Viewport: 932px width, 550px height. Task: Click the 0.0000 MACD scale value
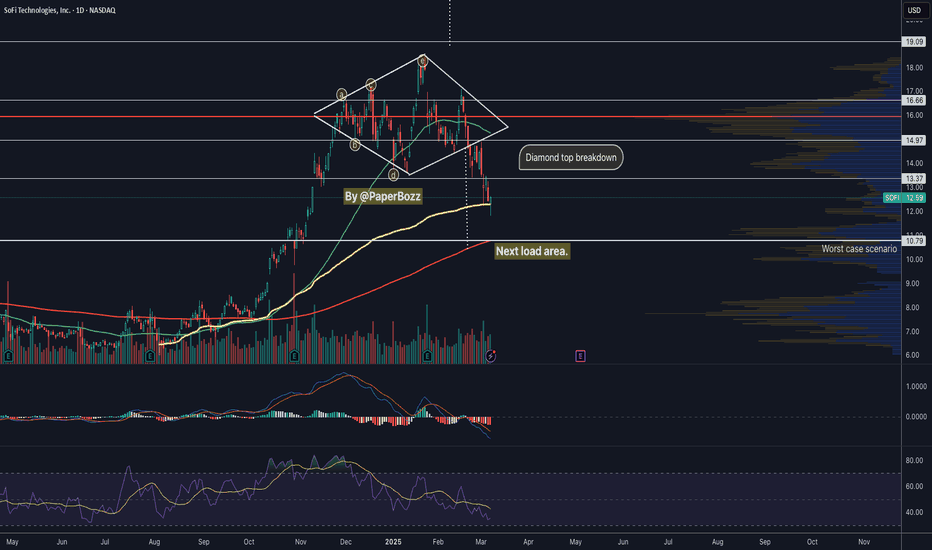pos(916,417)
